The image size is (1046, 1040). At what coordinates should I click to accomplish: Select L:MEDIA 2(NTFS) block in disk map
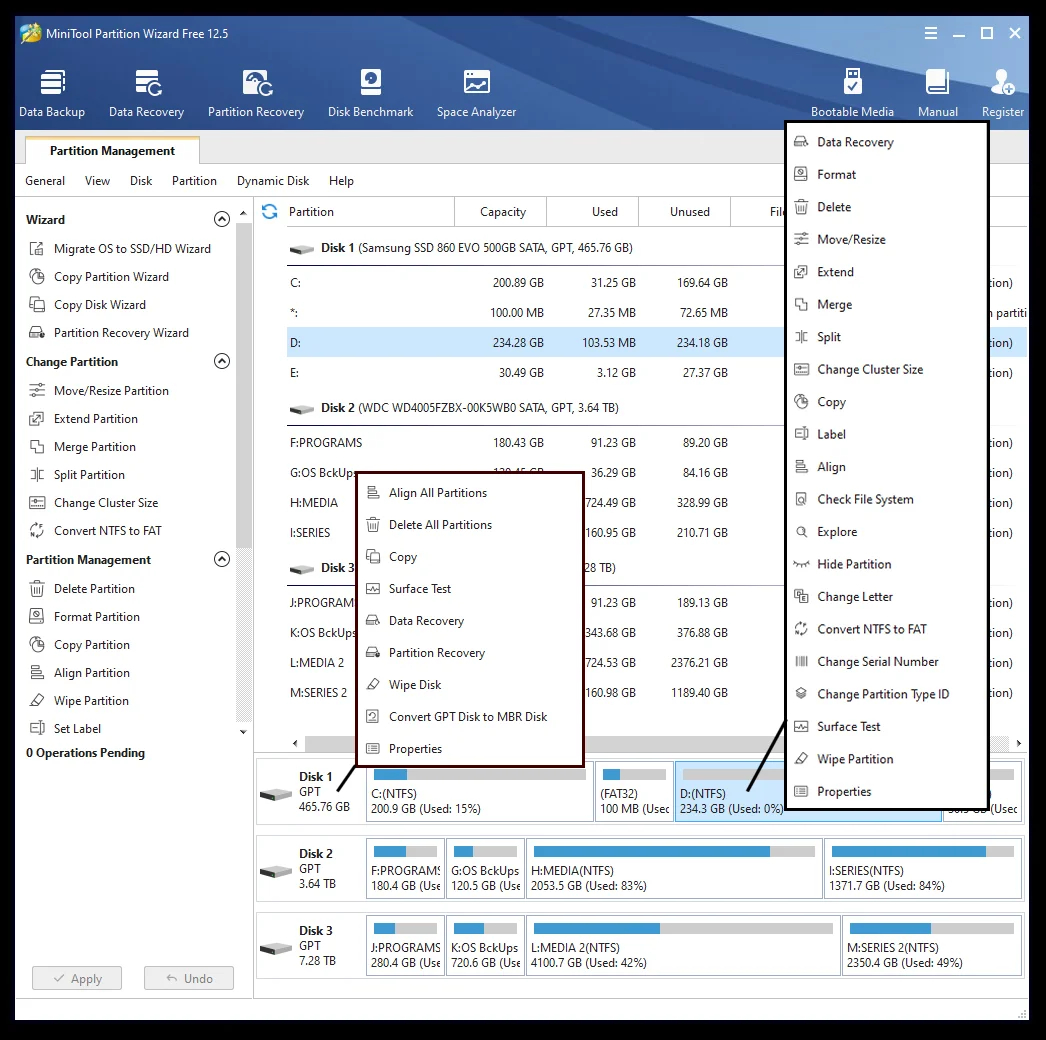pos(683,945)
